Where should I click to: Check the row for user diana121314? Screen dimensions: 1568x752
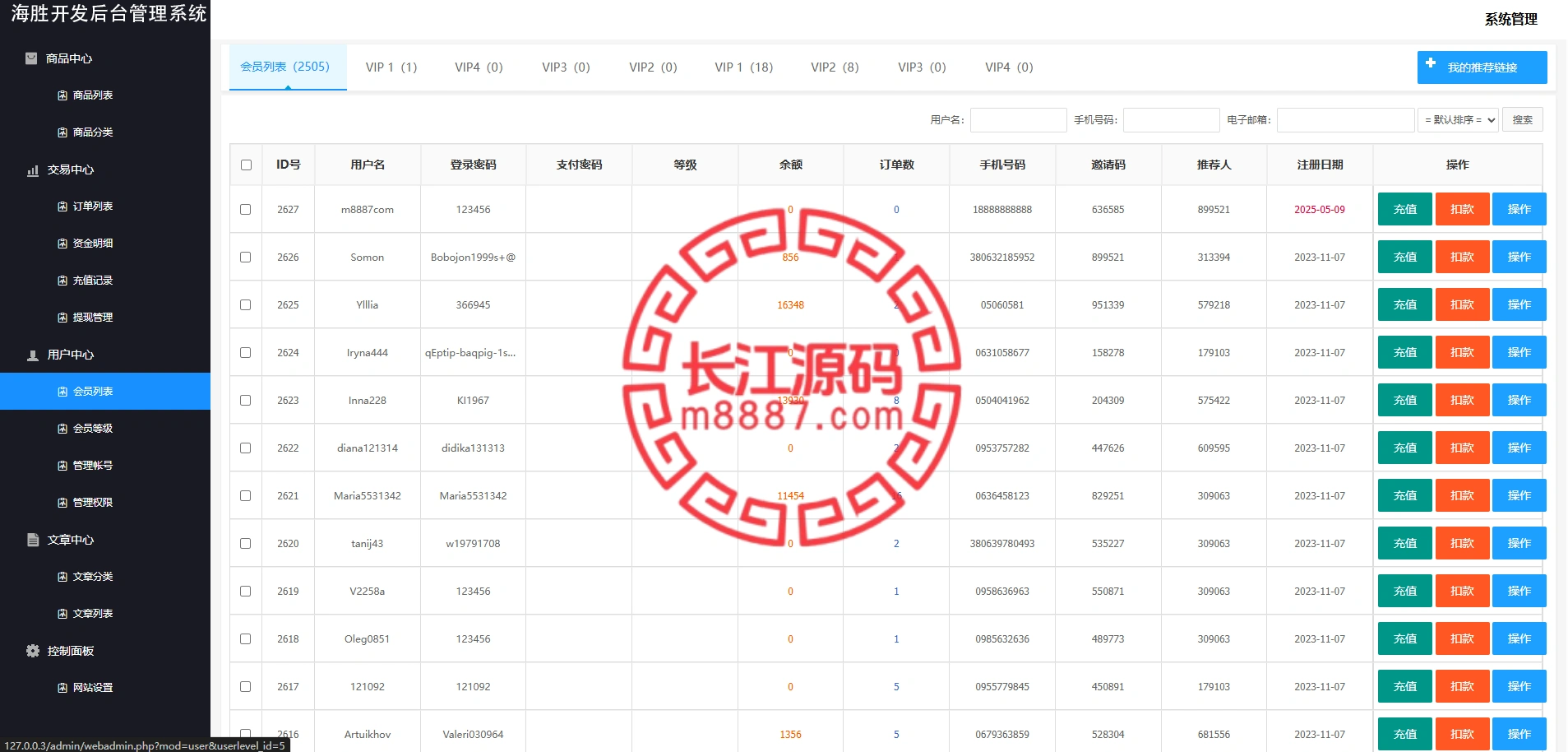click(246, 448)
